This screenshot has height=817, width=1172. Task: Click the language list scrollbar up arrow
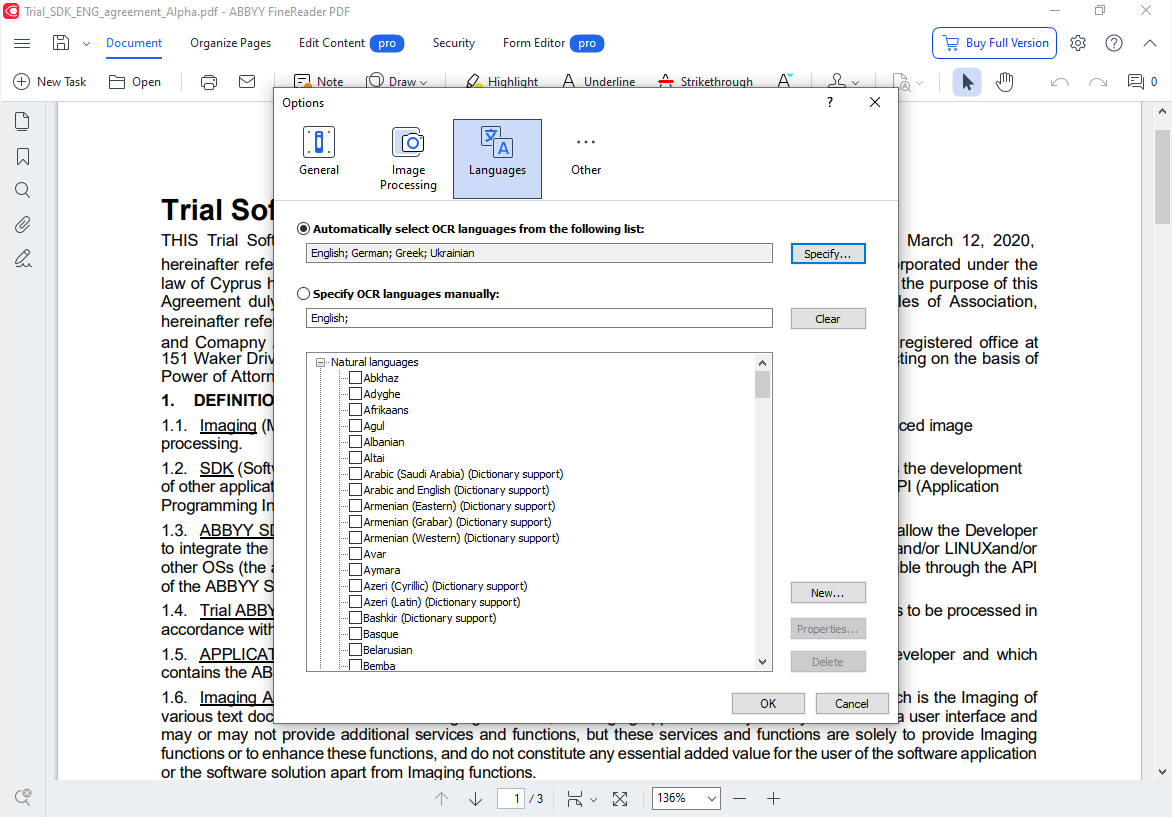click(762, 363)
